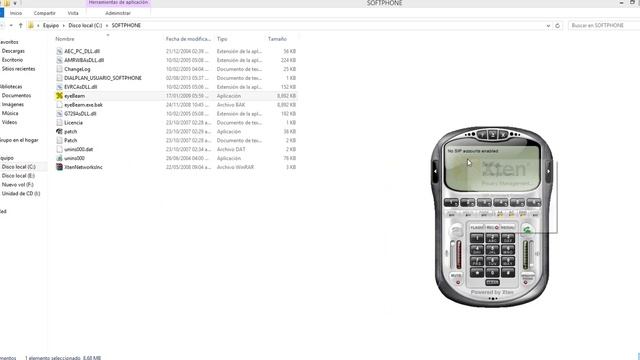Click the unins000 application icon
The width and height of the screenshot is (640, 360).
(59, 158)
